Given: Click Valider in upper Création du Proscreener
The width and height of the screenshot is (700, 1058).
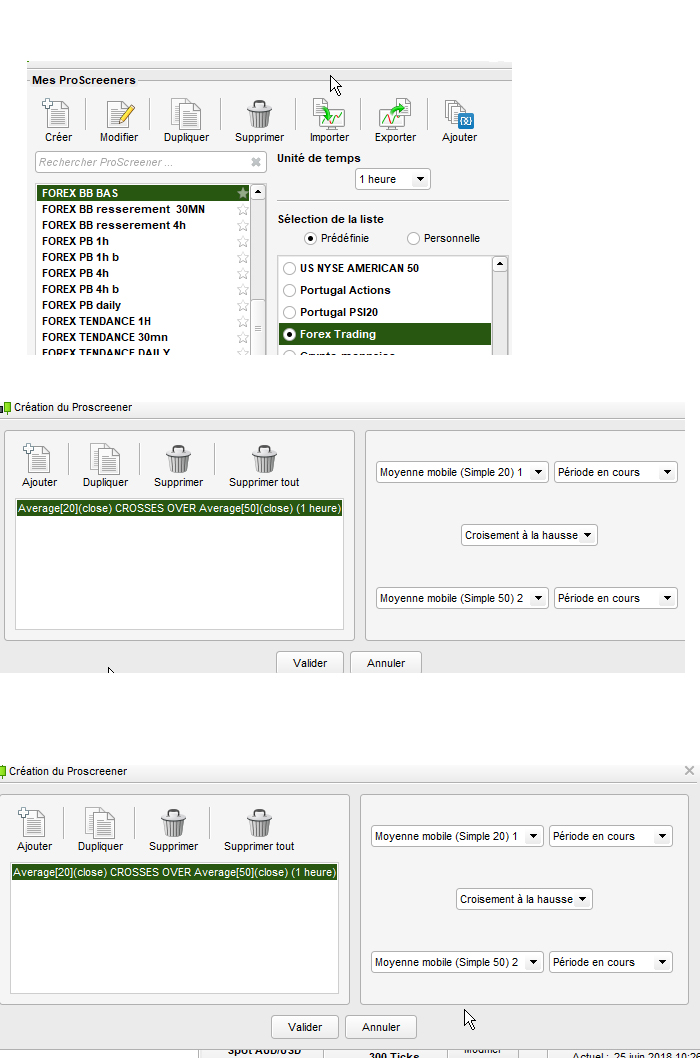Looking at the screenshot, I should tap(310, 663).
